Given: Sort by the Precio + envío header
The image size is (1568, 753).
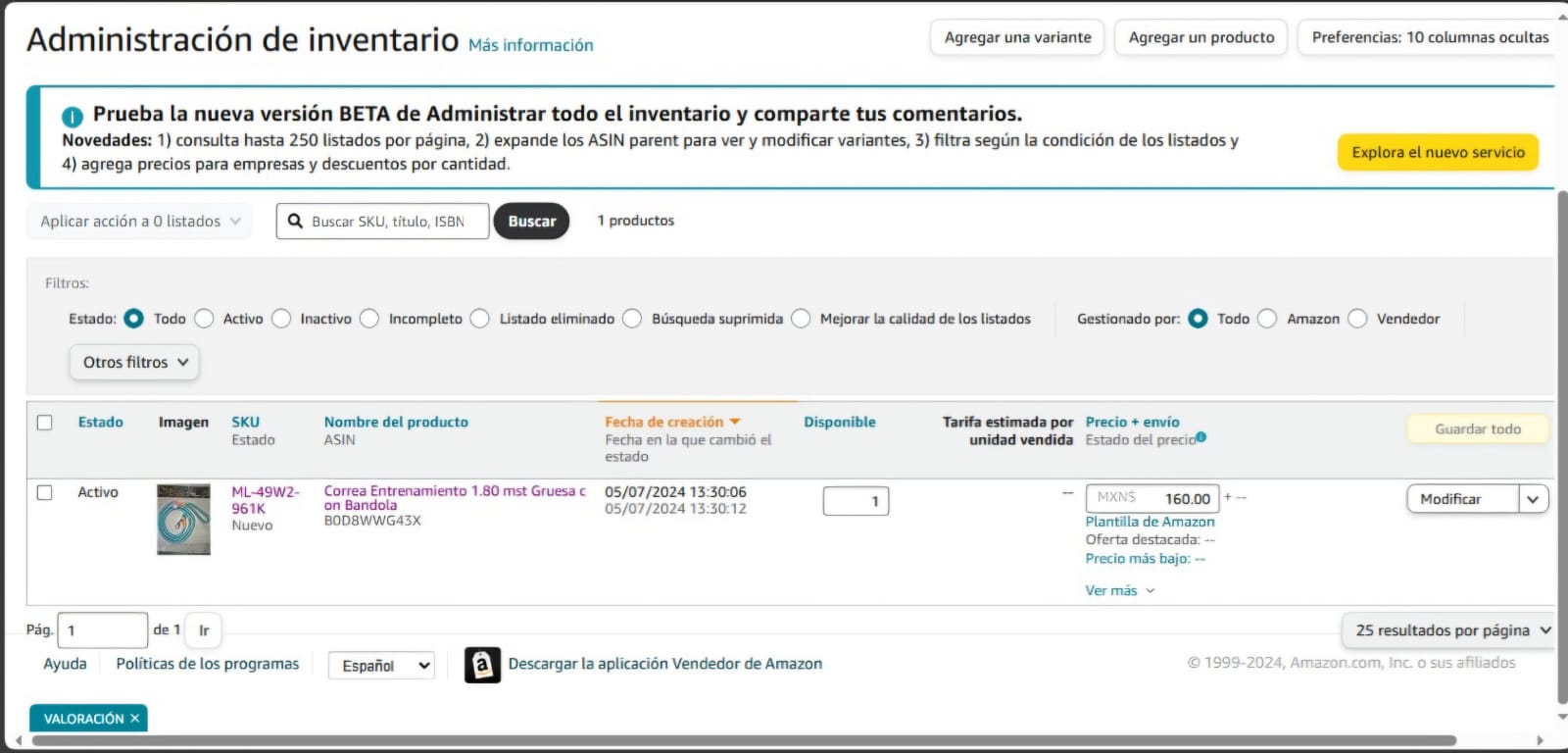Looking at the screenshot, I should point(1132,423).
